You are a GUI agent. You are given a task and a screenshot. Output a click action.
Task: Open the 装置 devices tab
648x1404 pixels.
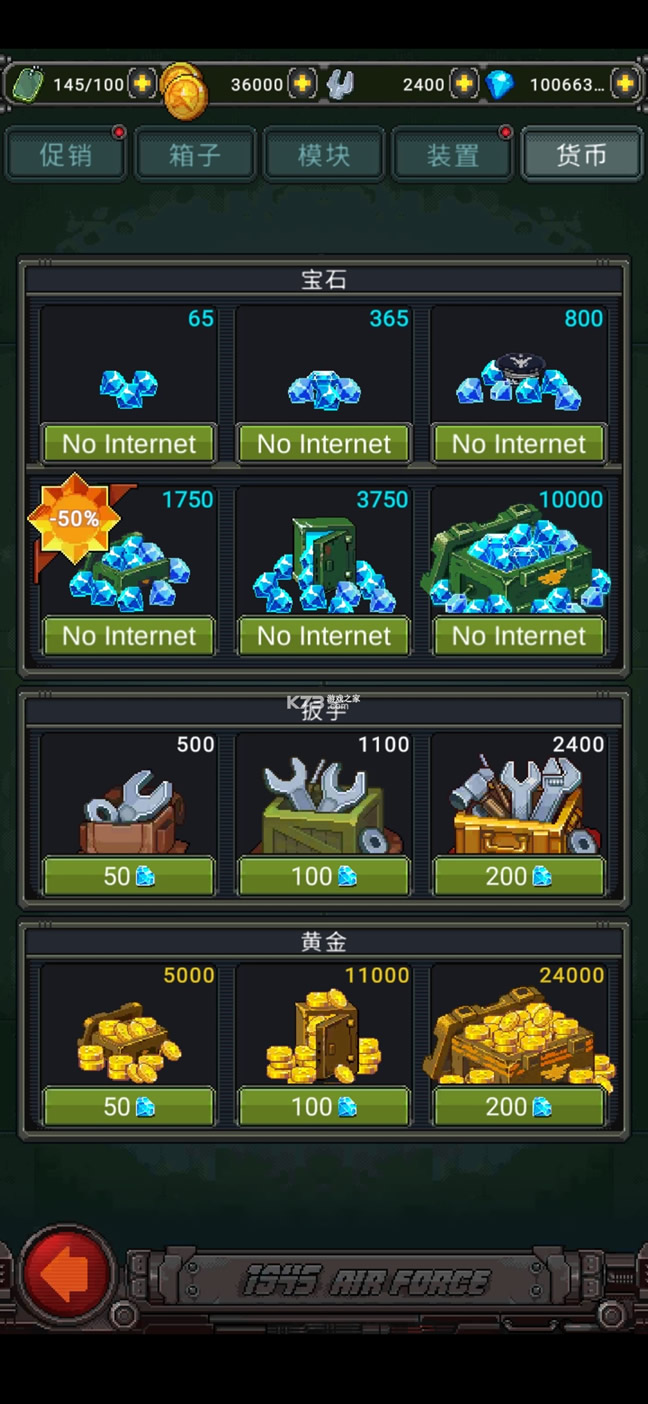click(452, 155)
